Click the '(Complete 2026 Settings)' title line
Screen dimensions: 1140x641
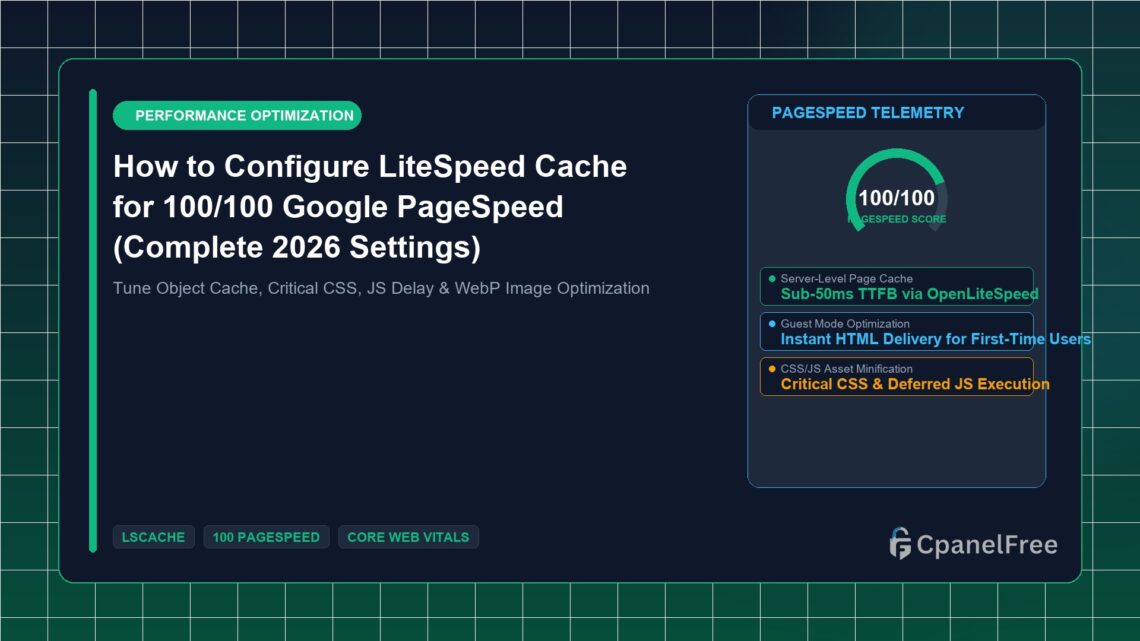(297, 247)
